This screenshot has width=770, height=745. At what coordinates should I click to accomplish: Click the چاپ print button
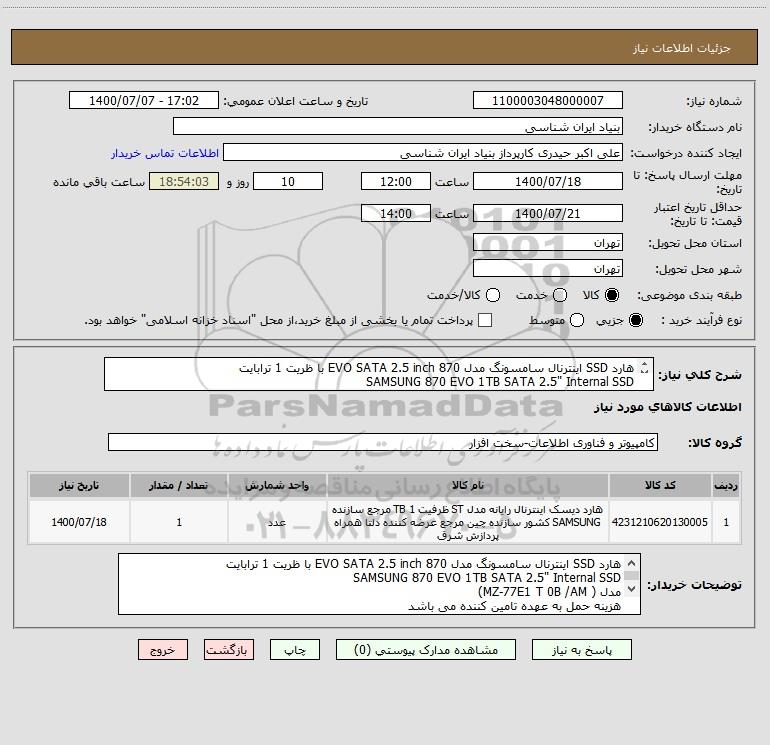[295, 650]
